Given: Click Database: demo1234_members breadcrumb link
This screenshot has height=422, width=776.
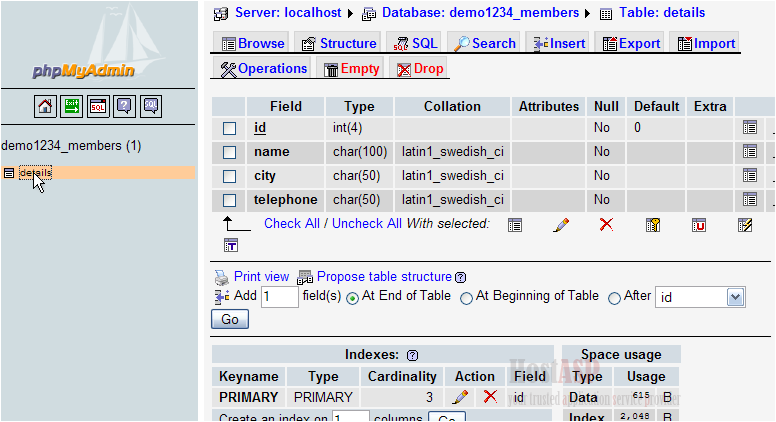Looking at the screenshot, I should point(480,13).
